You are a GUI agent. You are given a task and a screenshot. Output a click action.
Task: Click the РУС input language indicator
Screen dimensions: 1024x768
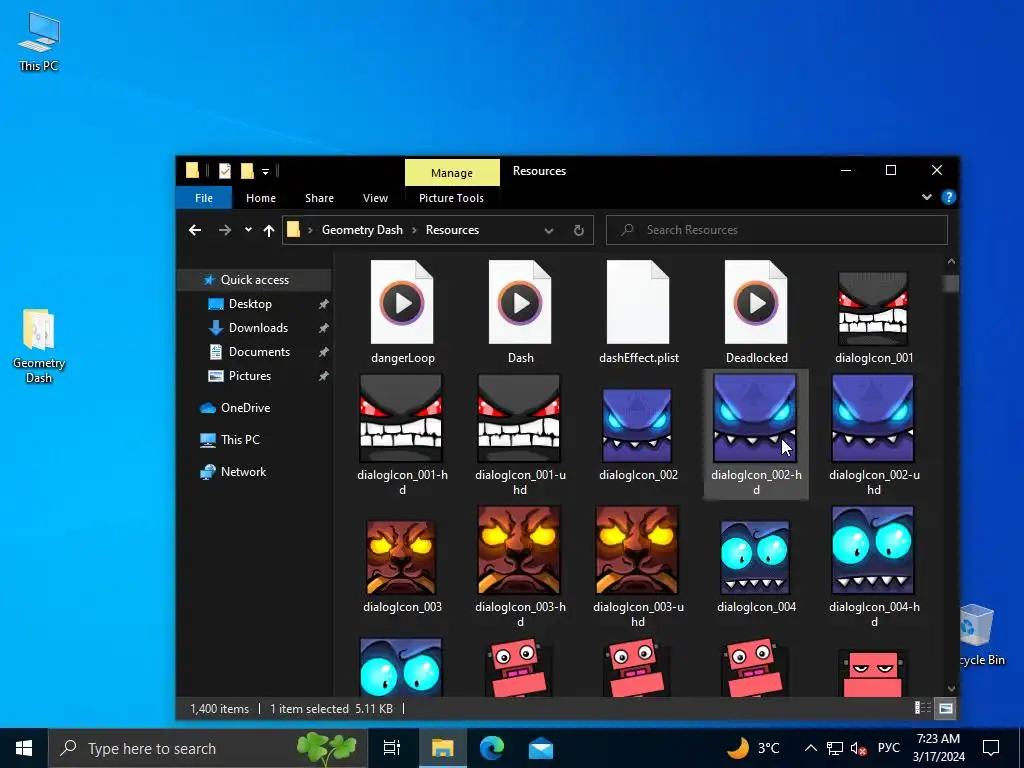[x=889, y=748]
